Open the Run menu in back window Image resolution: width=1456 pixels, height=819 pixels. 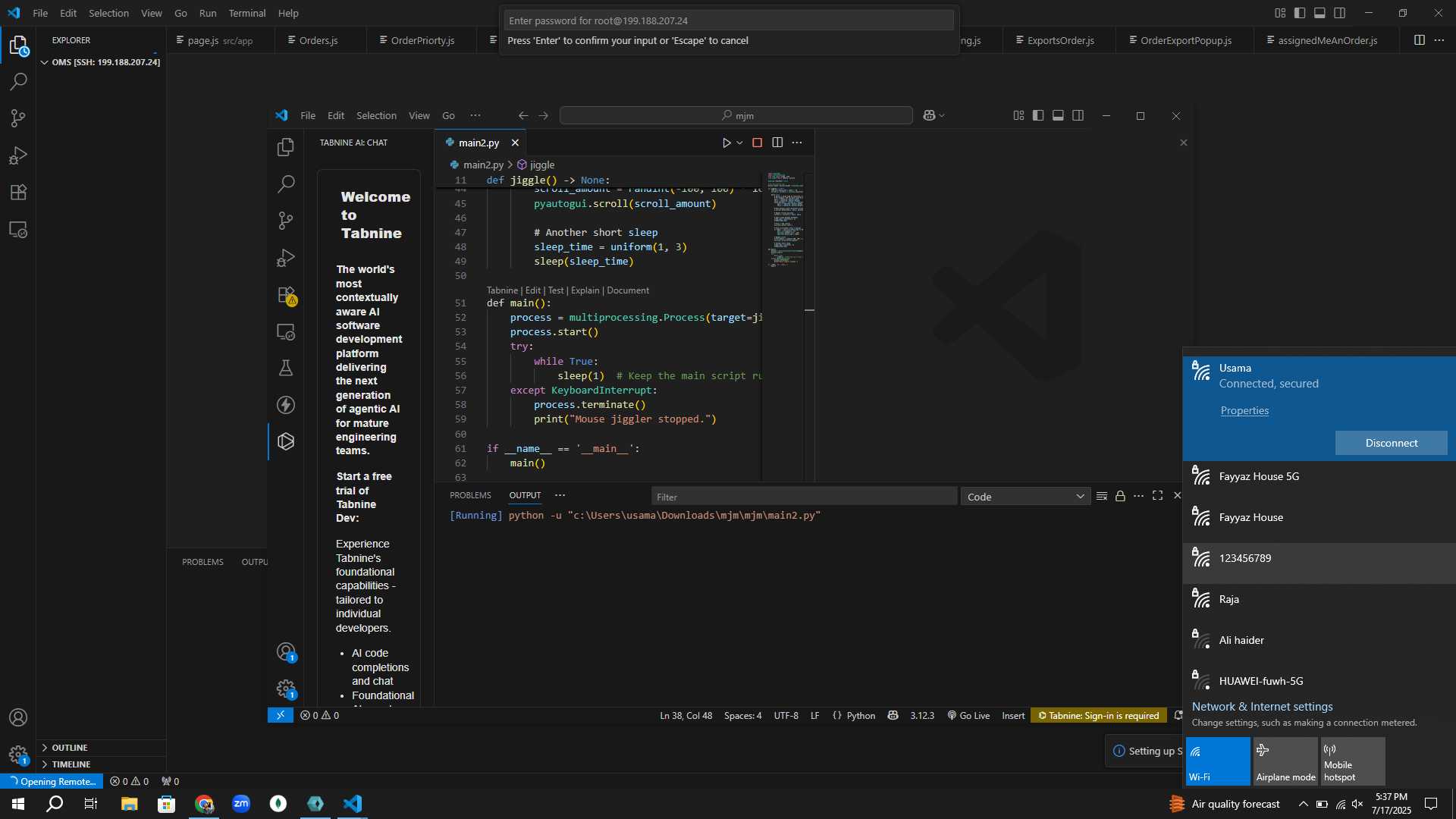[x=208, y=13]
